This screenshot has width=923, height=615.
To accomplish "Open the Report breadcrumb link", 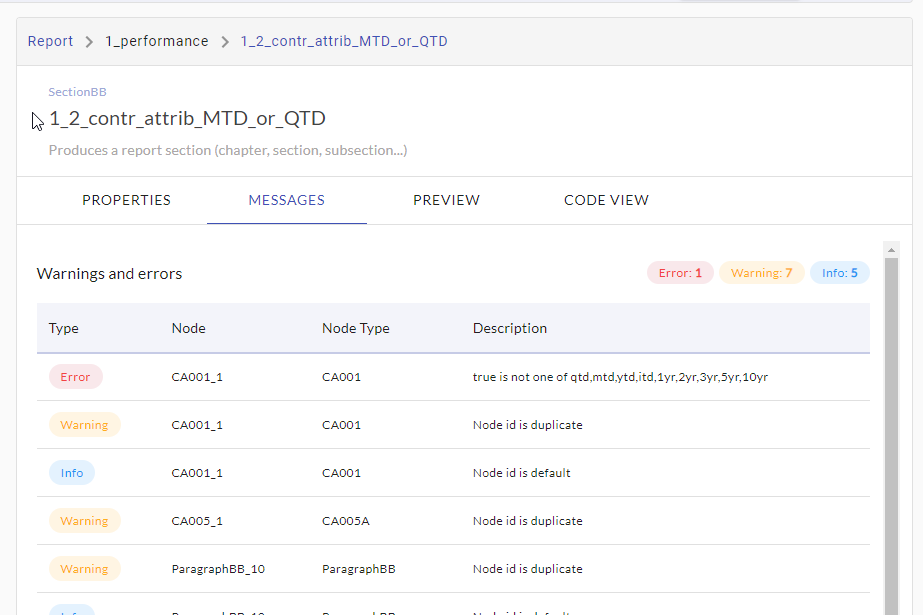I will tap(50, 41).
